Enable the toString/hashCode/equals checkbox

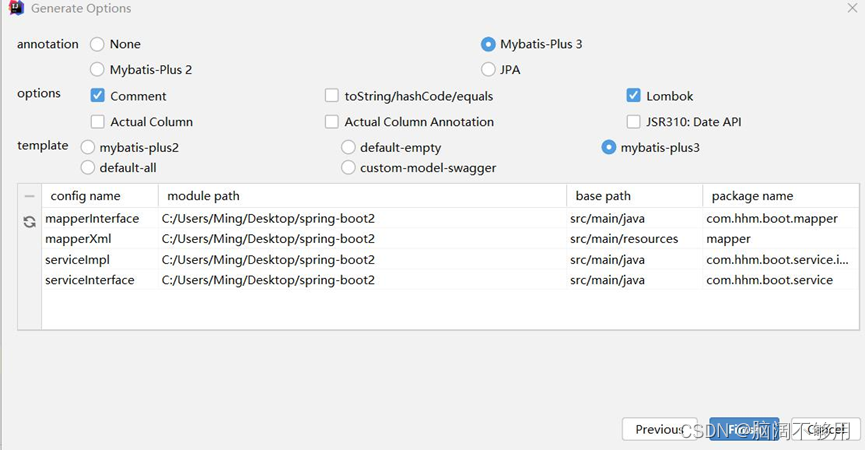[332, 96]
